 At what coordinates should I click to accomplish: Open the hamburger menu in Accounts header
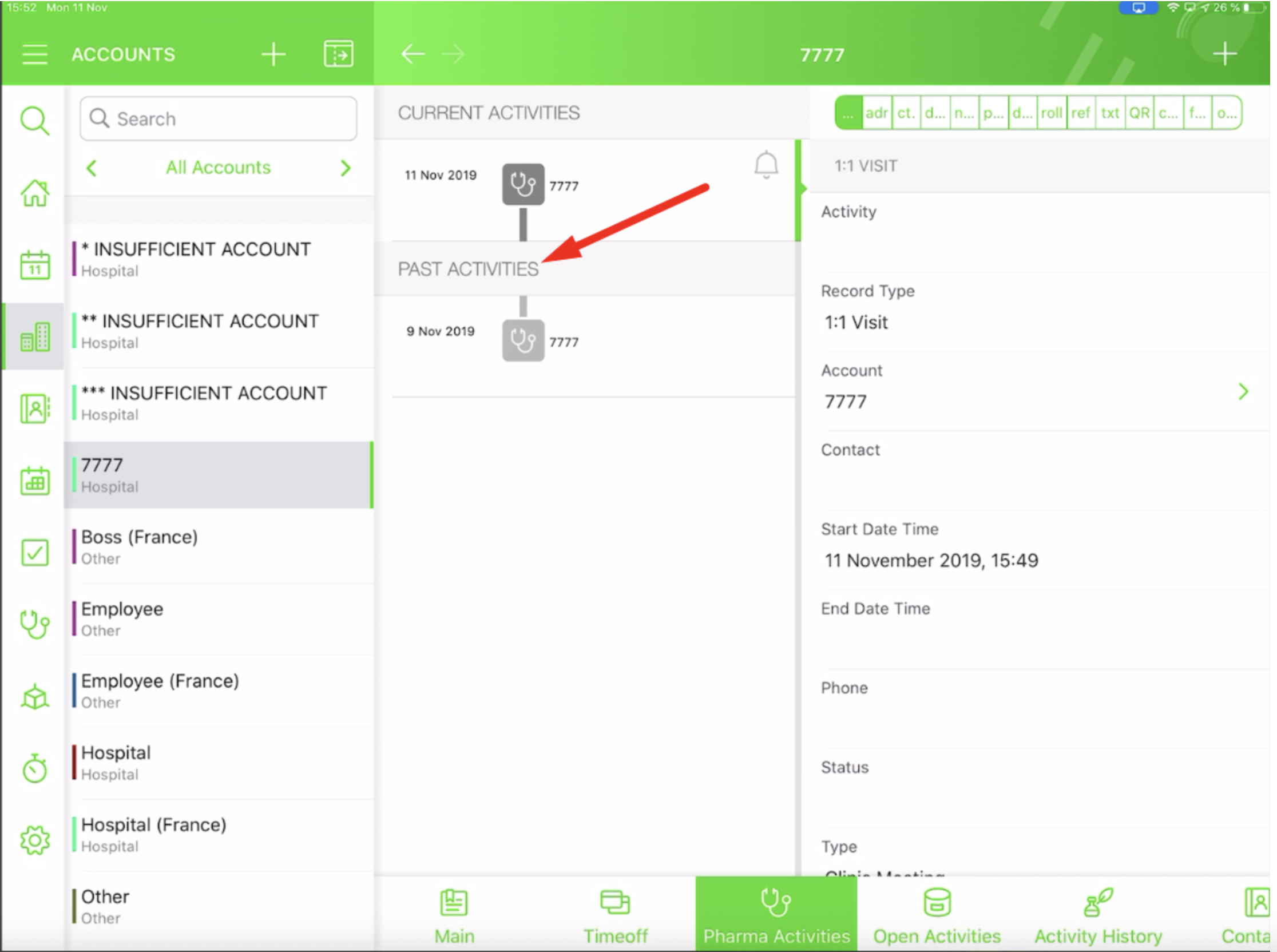coord(34,54)
